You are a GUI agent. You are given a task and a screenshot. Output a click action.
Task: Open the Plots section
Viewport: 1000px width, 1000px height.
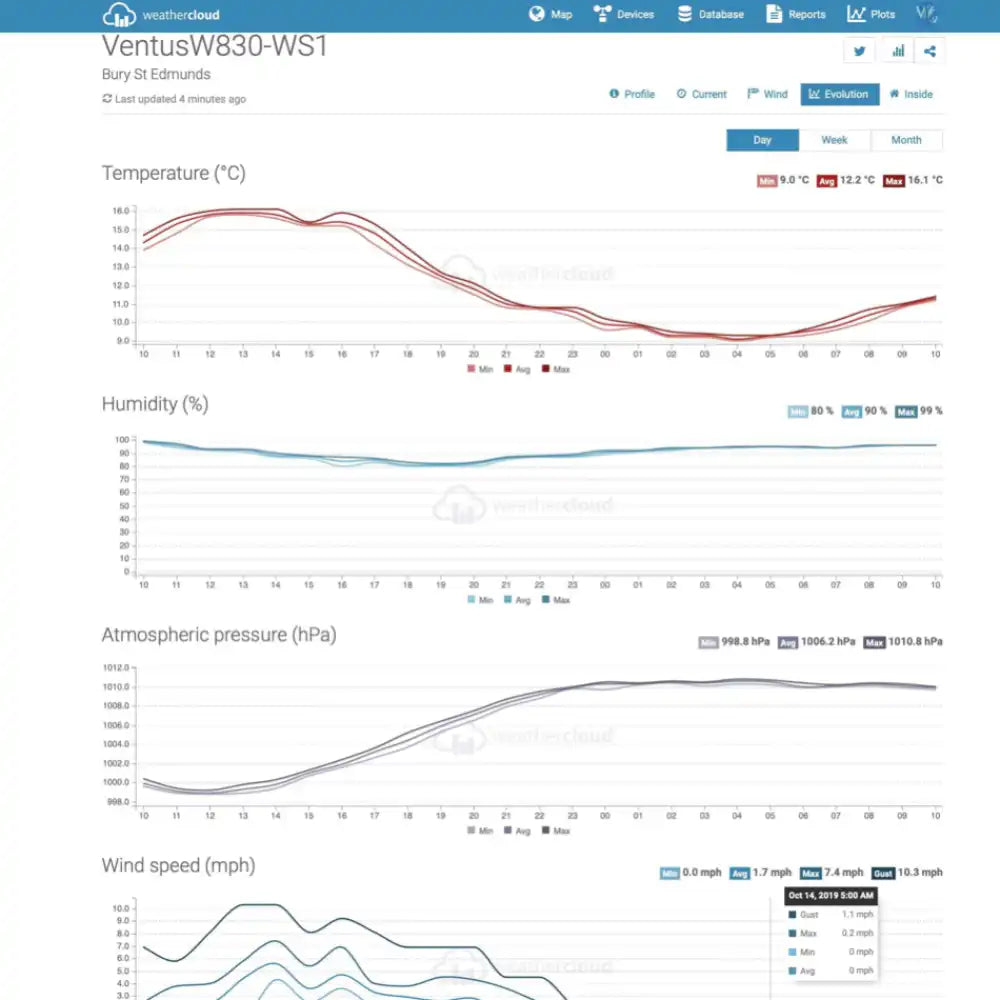pyautogui.click(x=871, y=15)
